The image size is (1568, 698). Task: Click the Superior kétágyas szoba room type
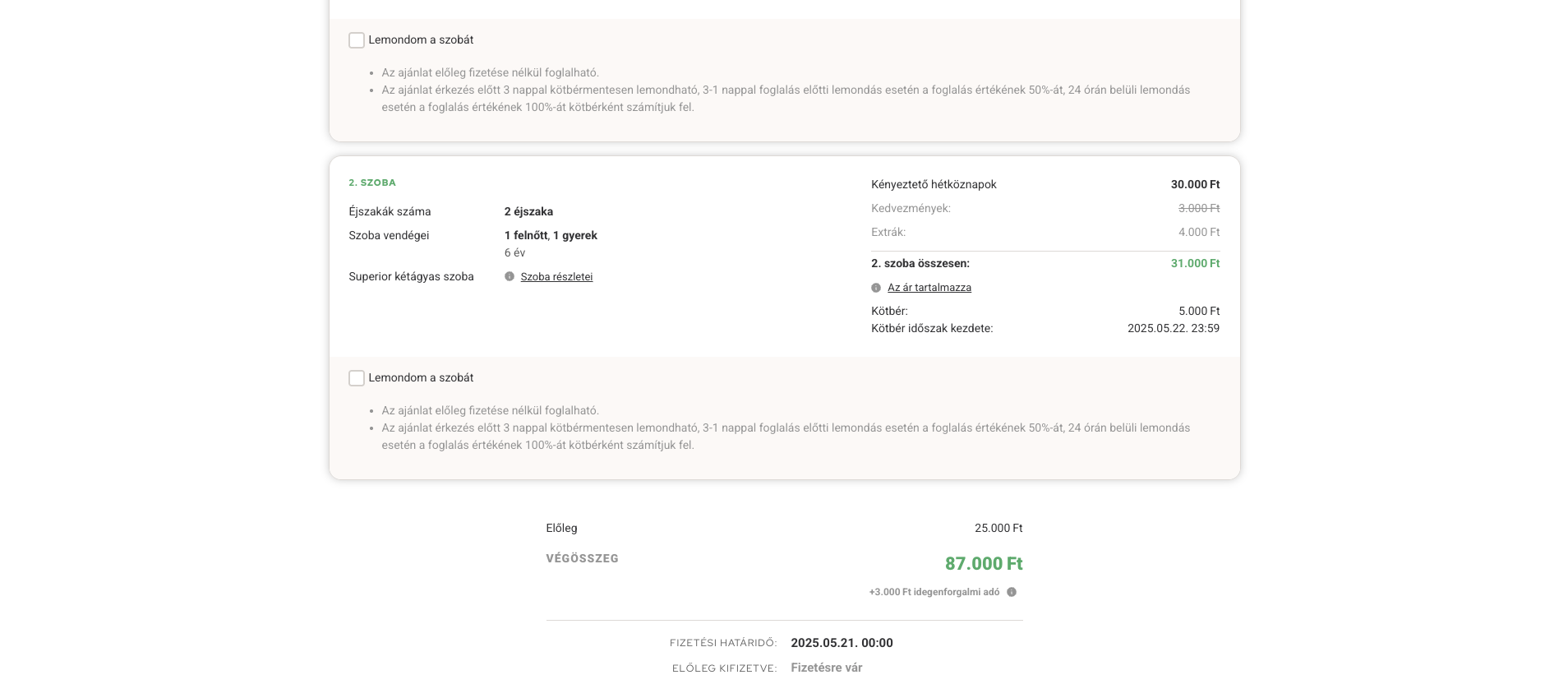coord(411,277)
